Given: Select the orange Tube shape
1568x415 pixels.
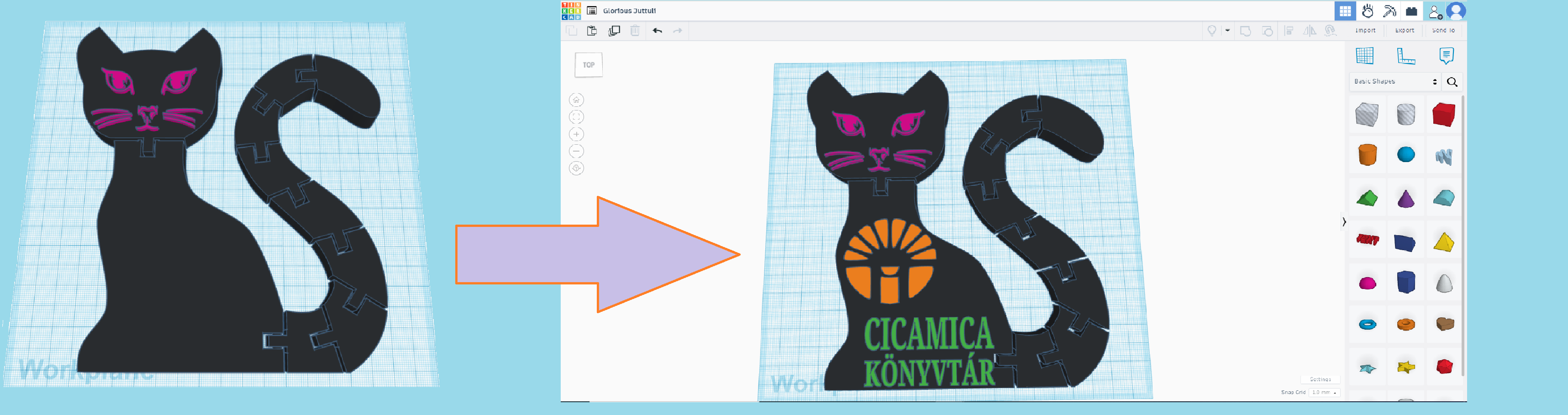Looking at the screenshot, I should tap(1405, 324).
